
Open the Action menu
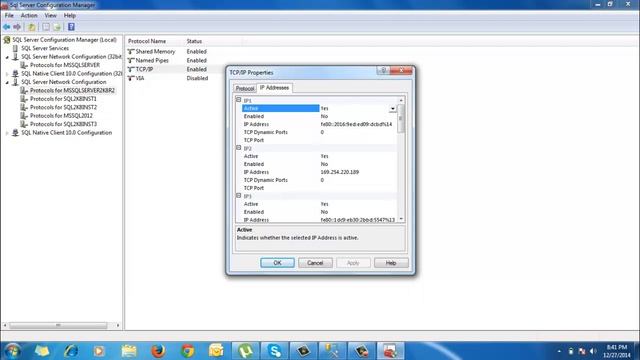click(29, 16)
